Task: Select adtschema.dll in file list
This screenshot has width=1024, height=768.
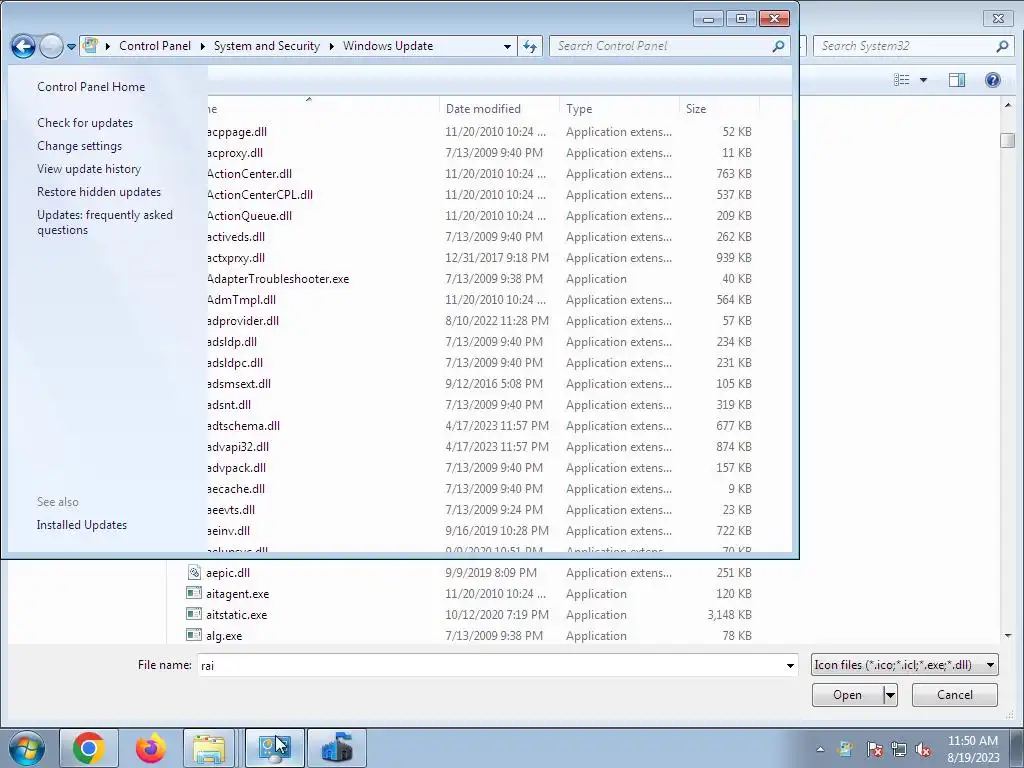Action: 243,426
